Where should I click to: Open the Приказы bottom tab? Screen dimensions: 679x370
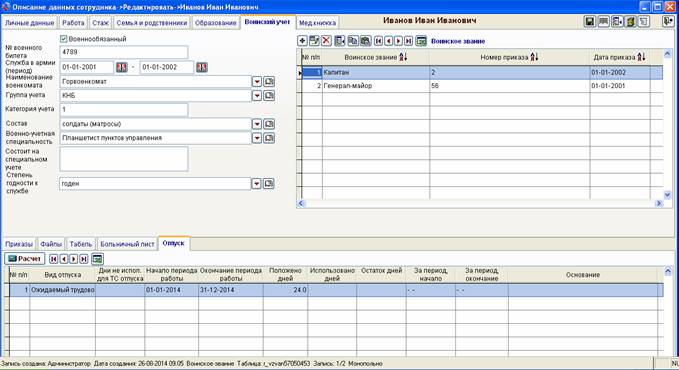pyautogui.click(x=19, y=244)
